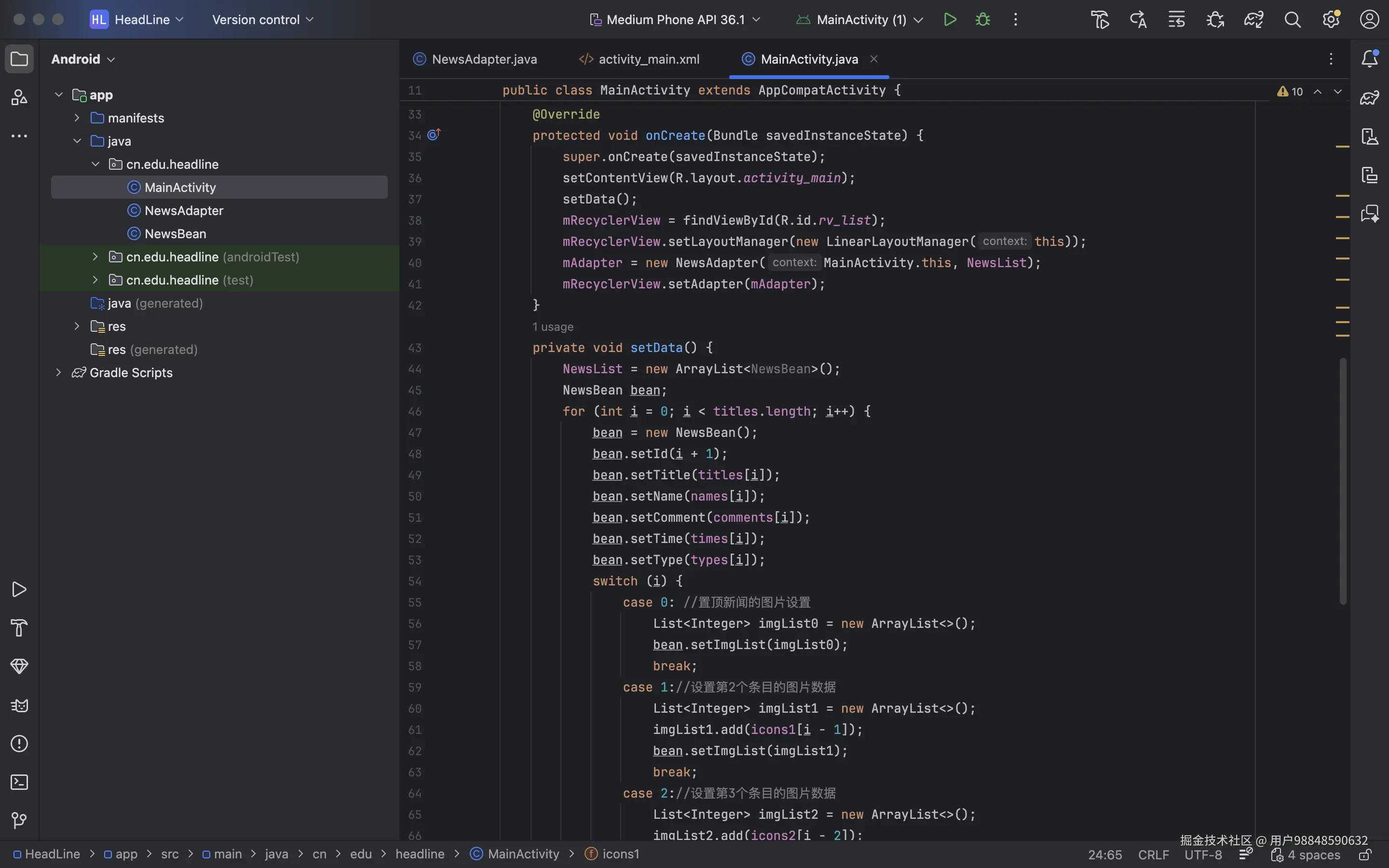Click the editor vertical scrollbar

[1343, 481]
